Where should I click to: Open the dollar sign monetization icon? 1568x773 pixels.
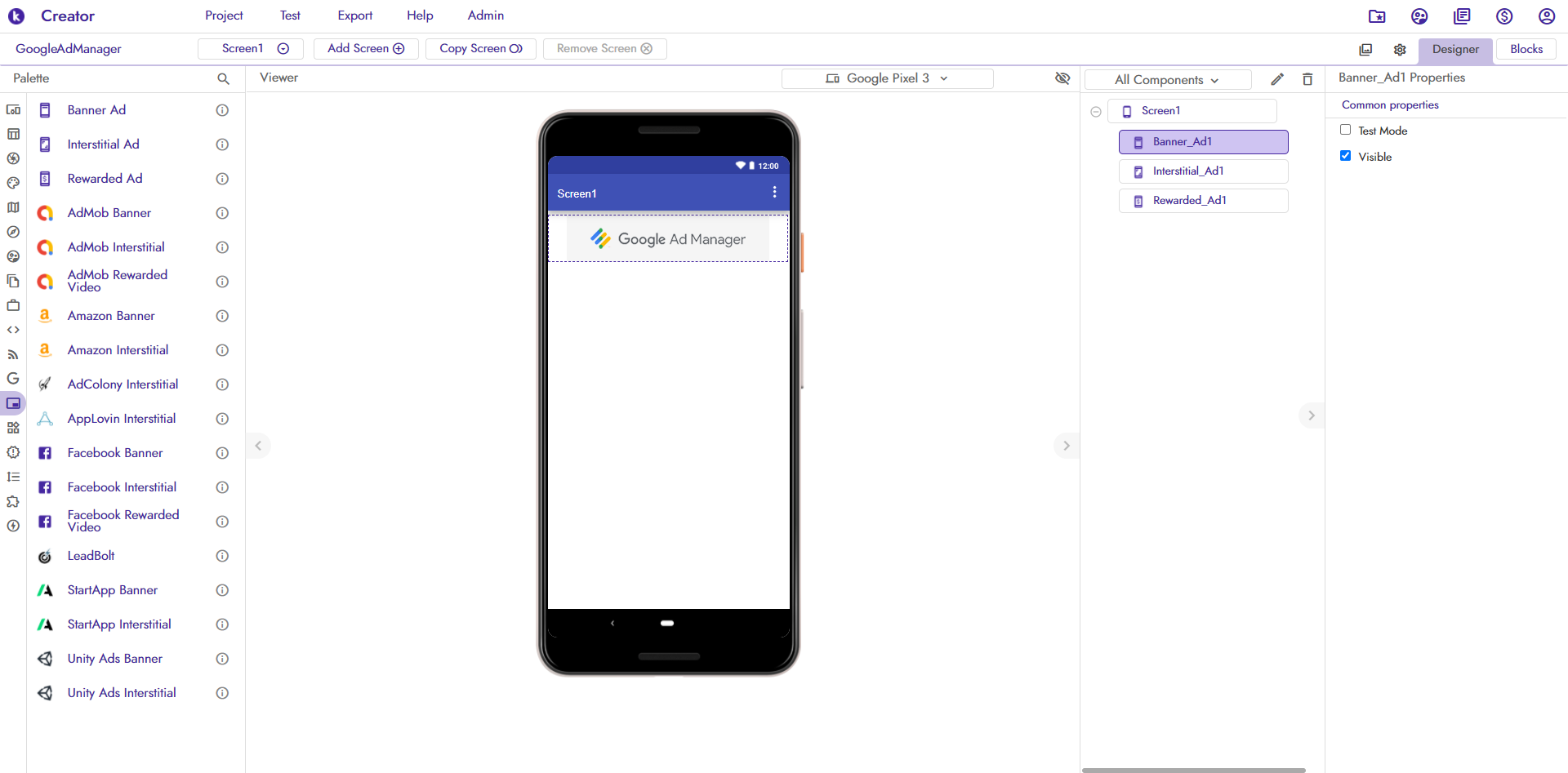pyautogui.click(x=1504, y=16)
